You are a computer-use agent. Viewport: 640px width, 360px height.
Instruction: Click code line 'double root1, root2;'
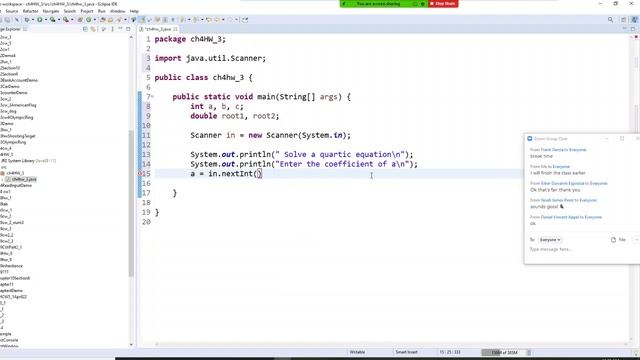click(234, 116)
